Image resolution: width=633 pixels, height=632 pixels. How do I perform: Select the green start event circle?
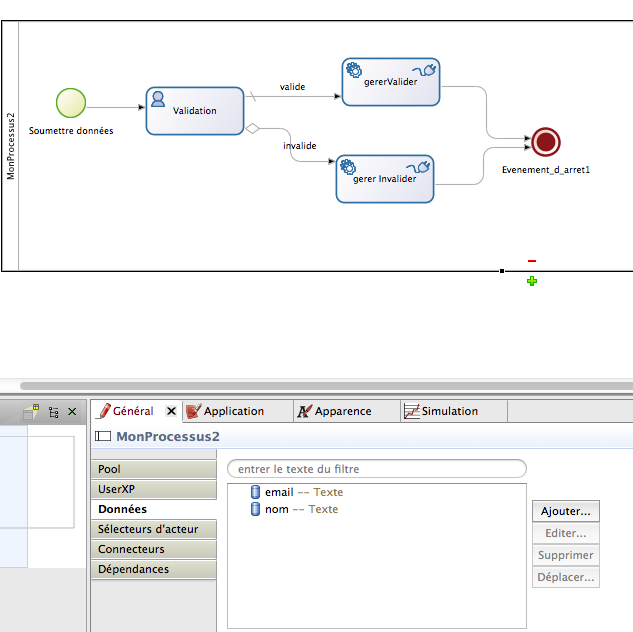pyautogui.click(x=71, y=103)
